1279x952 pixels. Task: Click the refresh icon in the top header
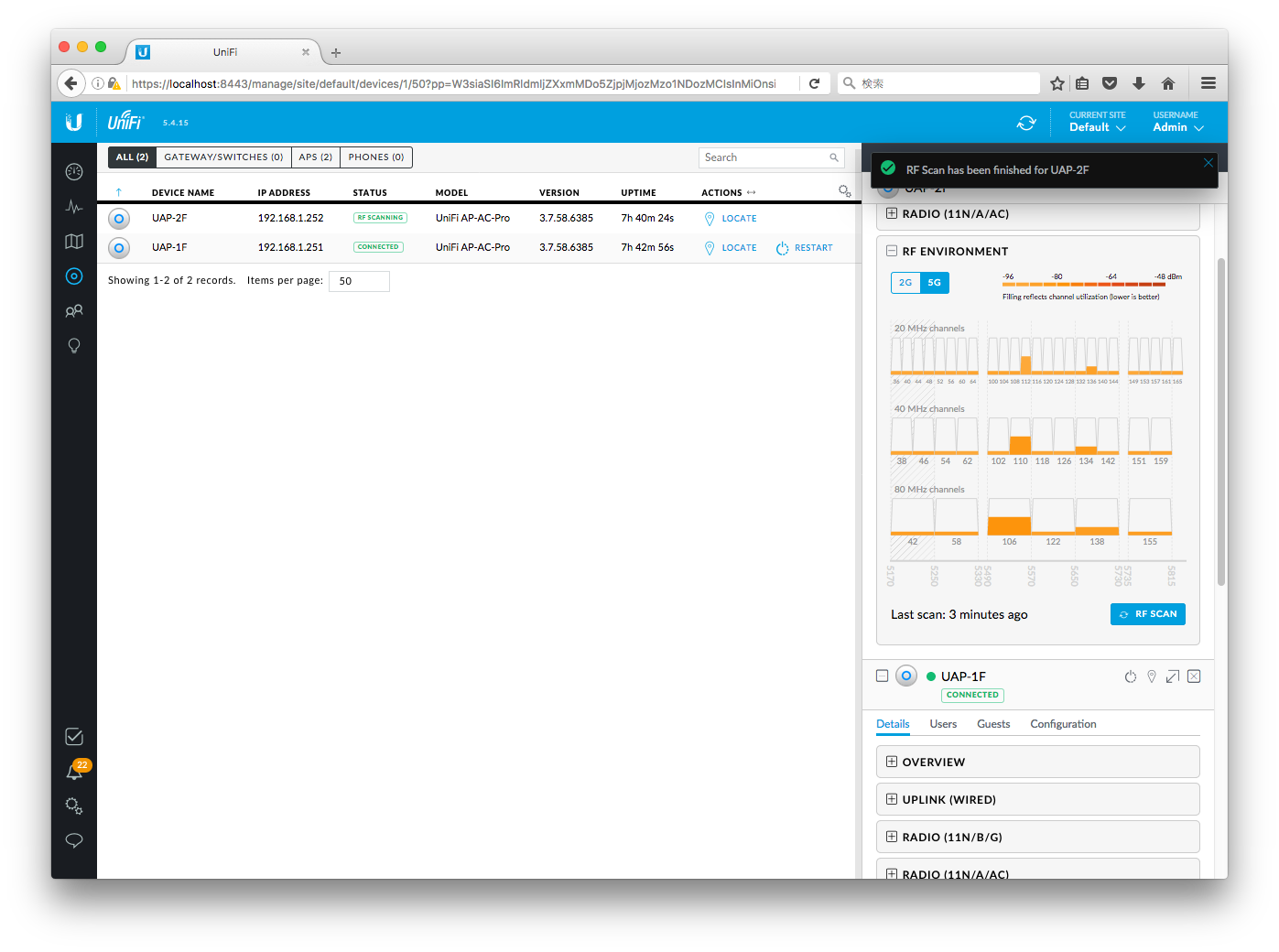1026,123
